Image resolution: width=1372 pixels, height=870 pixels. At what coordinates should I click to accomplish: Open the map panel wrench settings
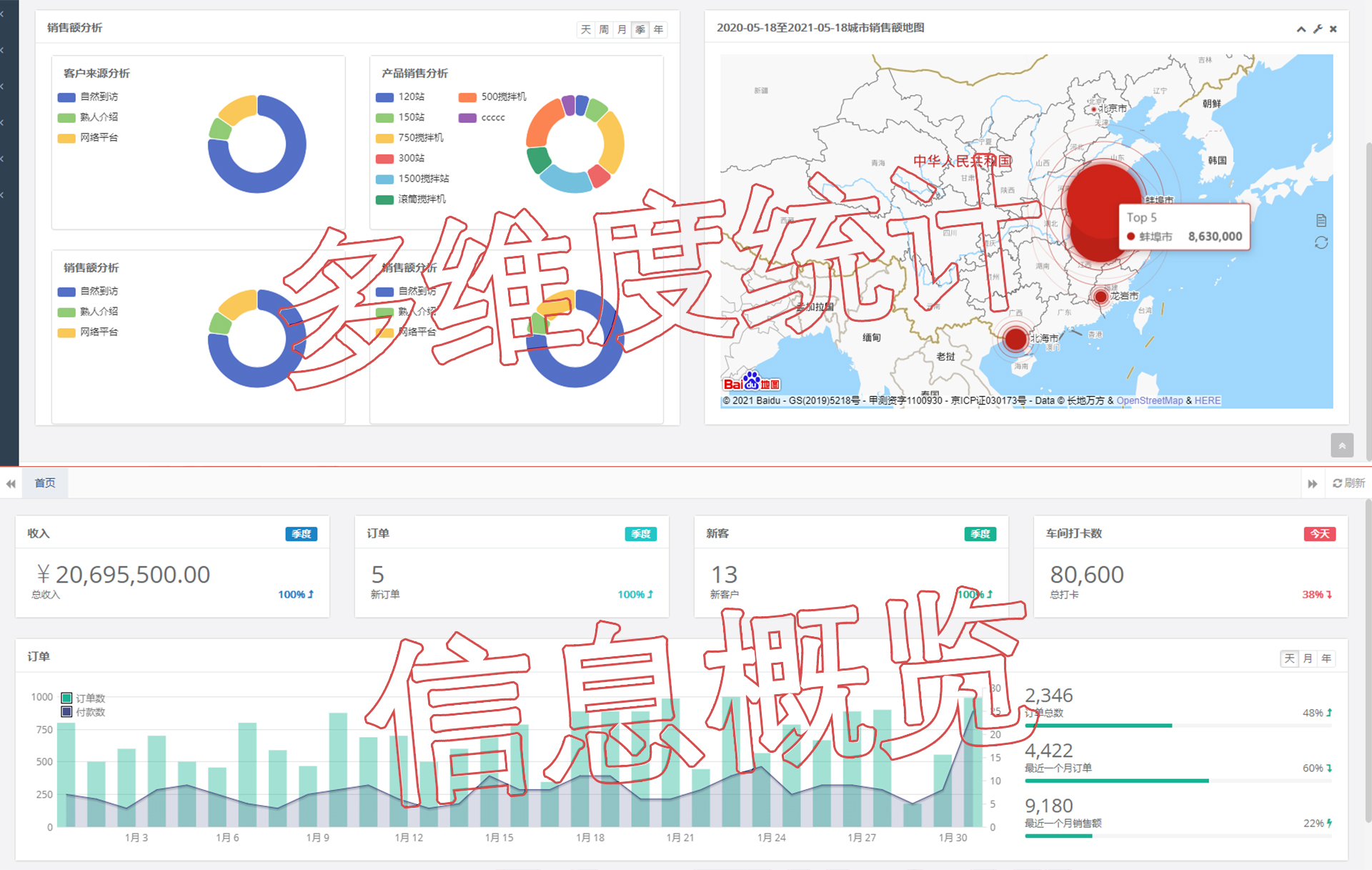(x=1318, y=29)
